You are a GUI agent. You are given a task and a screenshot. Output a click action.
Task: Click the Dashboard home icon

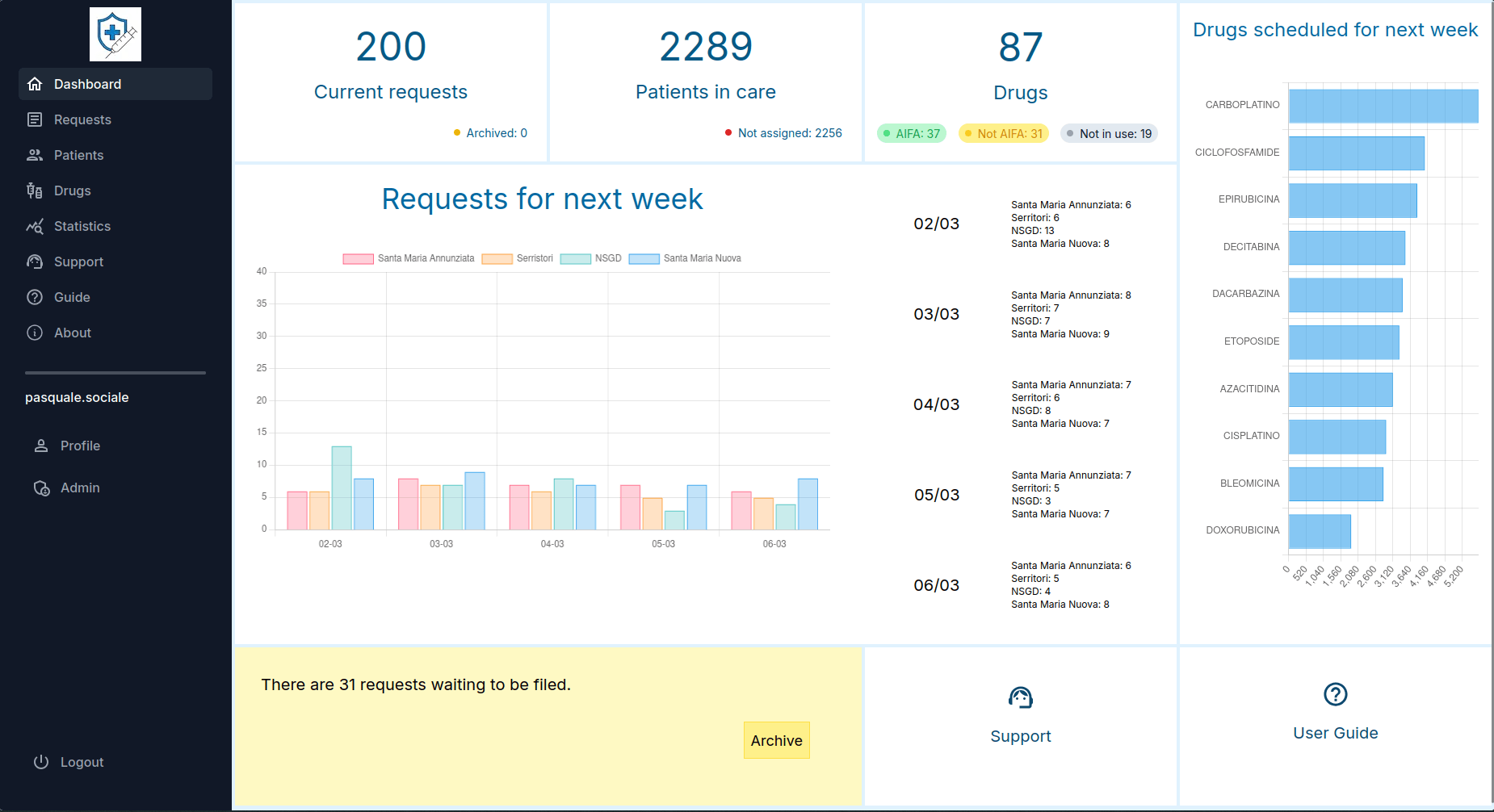click(x=35, y=84)
